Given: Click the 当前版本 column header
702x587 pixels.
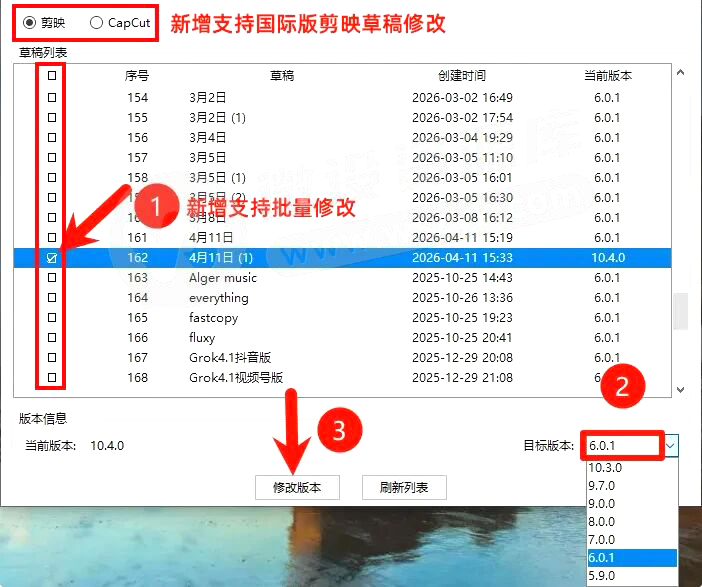Looking at the screenshot, I should (607, 75).
